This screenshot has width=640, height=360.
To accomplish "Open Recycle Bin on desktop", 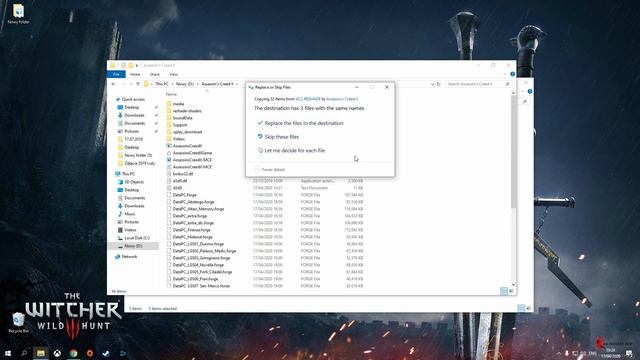I will (x=18, y=322).
